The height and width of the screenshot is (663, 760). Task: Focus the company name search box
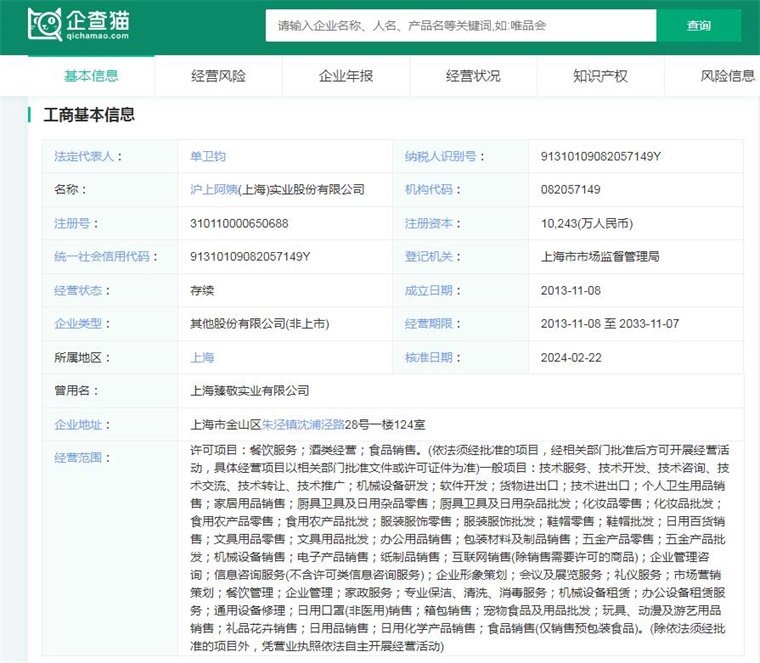point(460,26)
